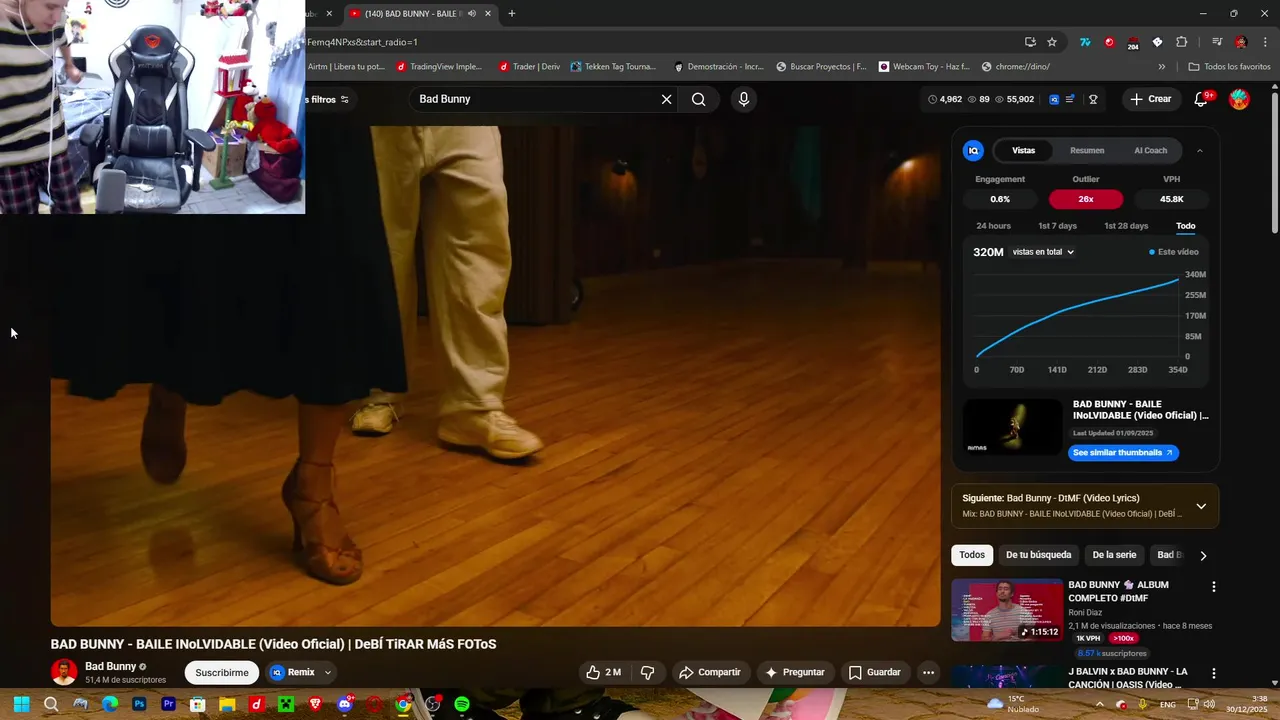Open Photoshop from the taskbar

139,704
